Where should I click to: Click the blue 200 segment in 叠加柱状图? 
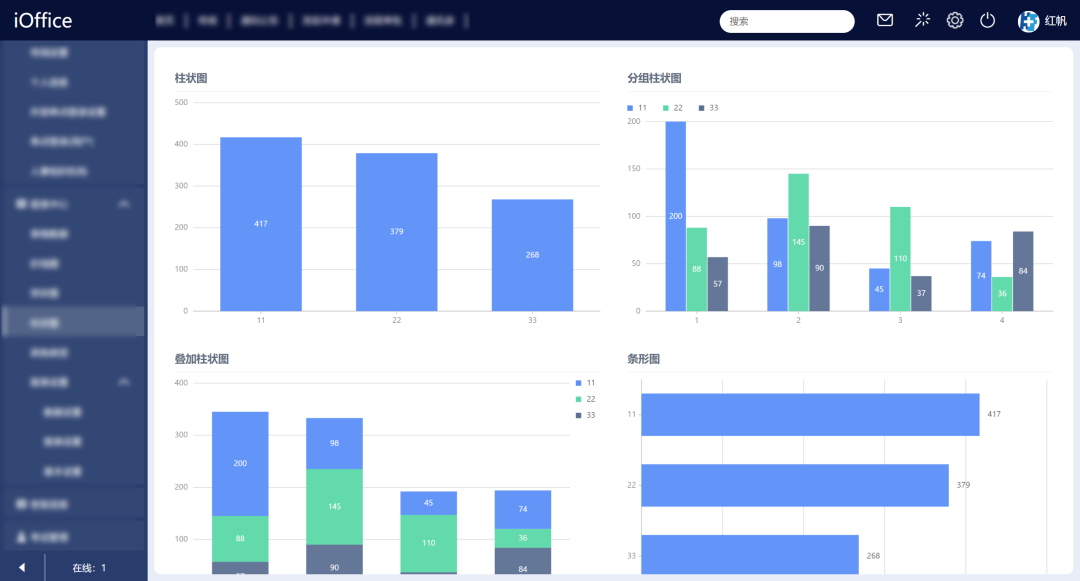tap(240, 464)
